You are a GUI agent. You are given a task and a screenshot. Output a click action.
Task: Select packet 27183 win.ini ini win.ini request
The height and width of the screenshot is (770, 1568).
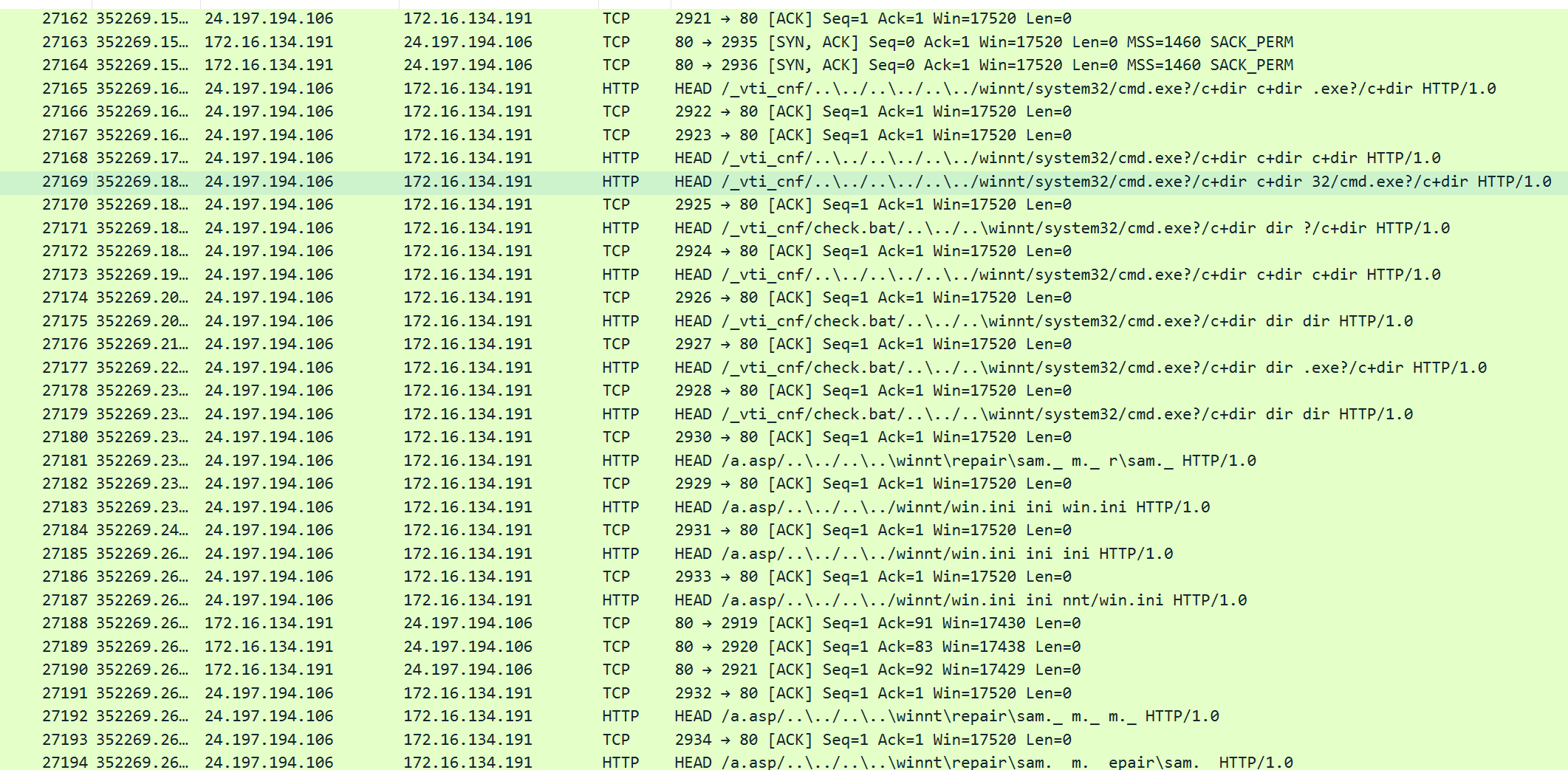(784, 507)
